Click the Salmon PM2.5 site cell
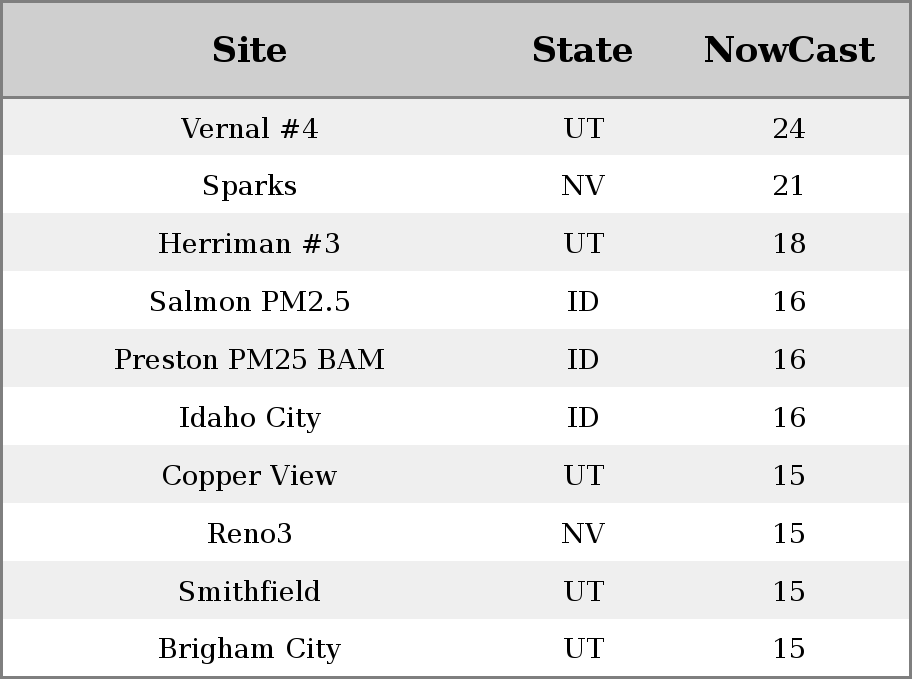Image resolution: width=912 pixels, height=679 pixels. coord(249,302)
